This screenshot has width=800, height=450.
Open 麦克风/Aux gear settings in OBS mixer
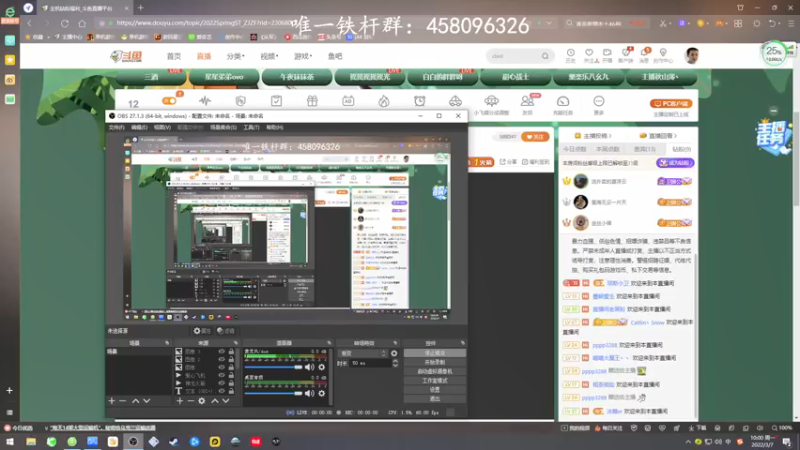pyautogui.click(x=321, y=367)
